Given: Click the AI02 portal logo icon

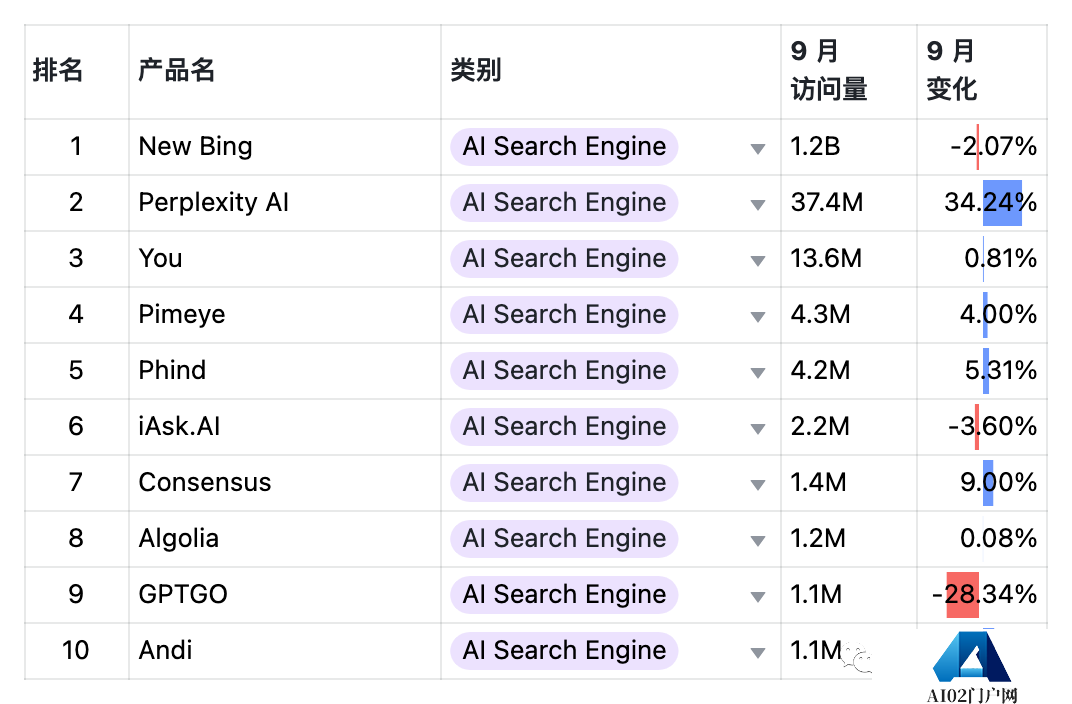Looking at the screenshot, I should click(972, 657).
